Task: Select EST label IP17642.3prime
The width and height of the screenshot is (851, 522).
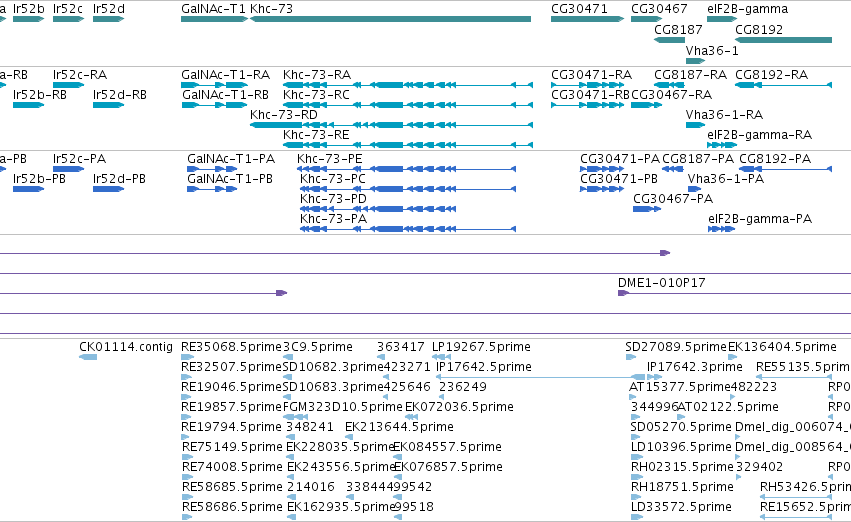Action: [695, 367]
